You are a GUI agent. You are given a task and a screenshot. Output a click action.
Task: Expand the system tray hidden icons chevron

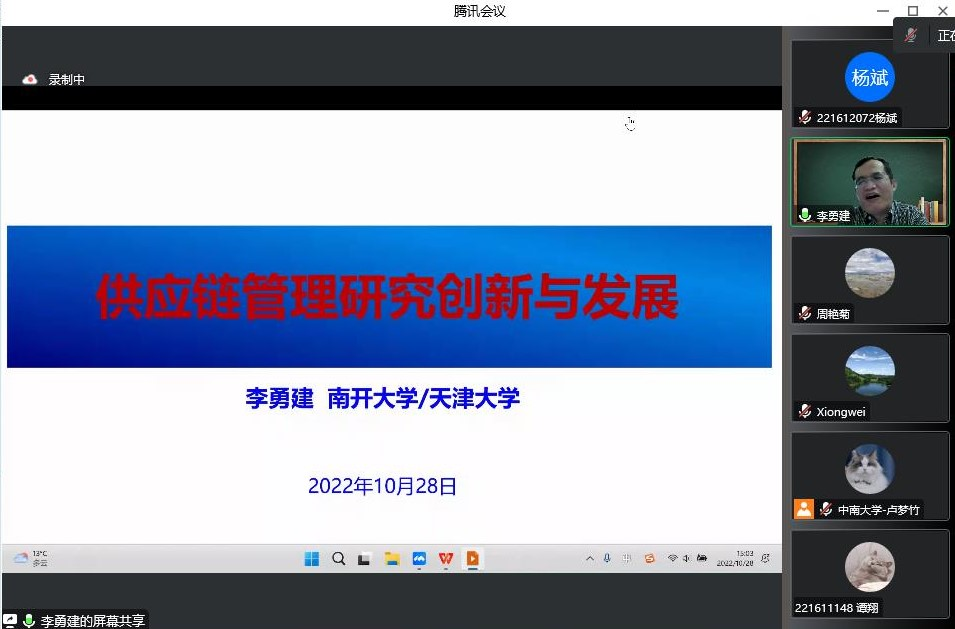click(590, 559)
